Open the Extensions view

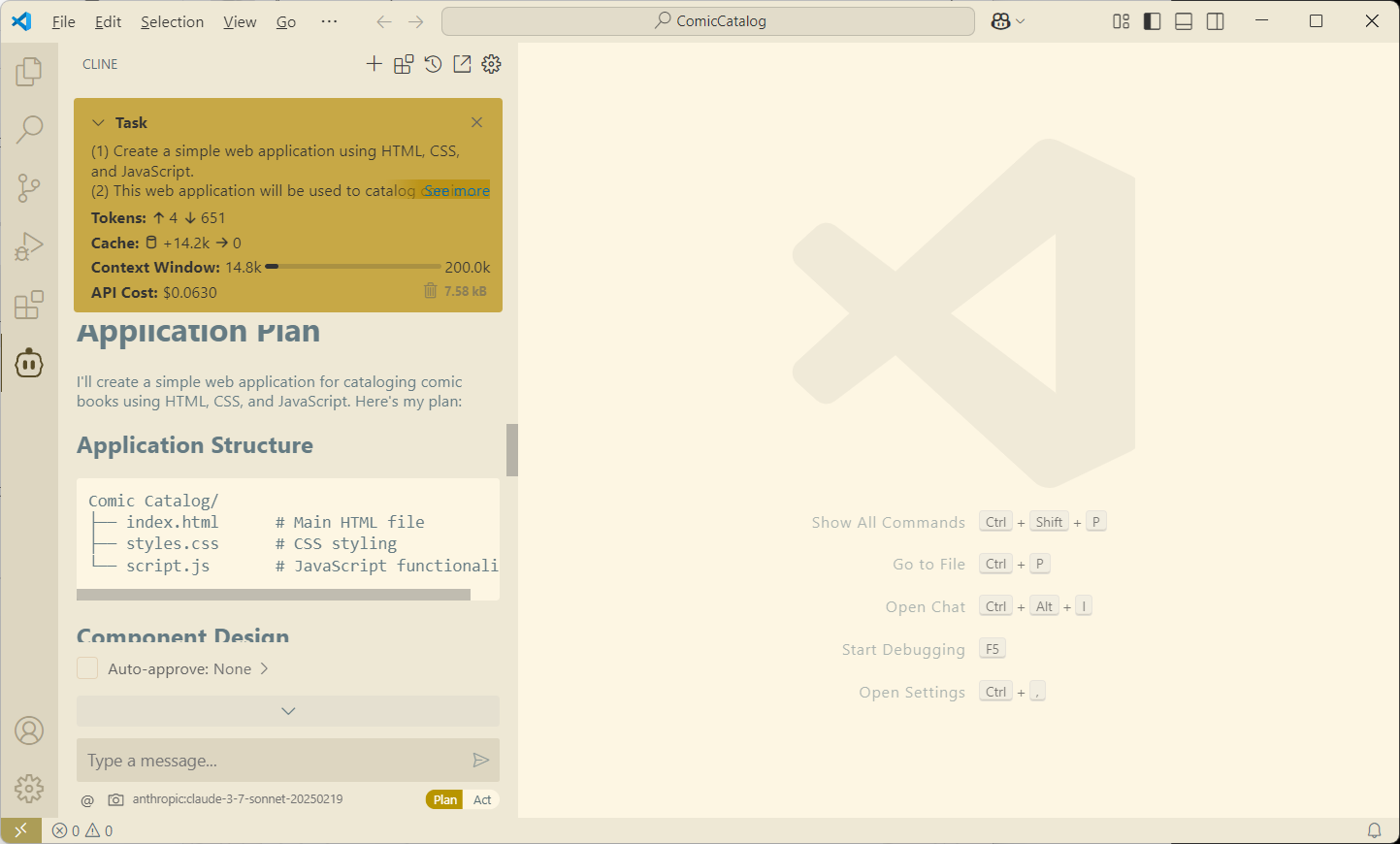pos(29,305)
